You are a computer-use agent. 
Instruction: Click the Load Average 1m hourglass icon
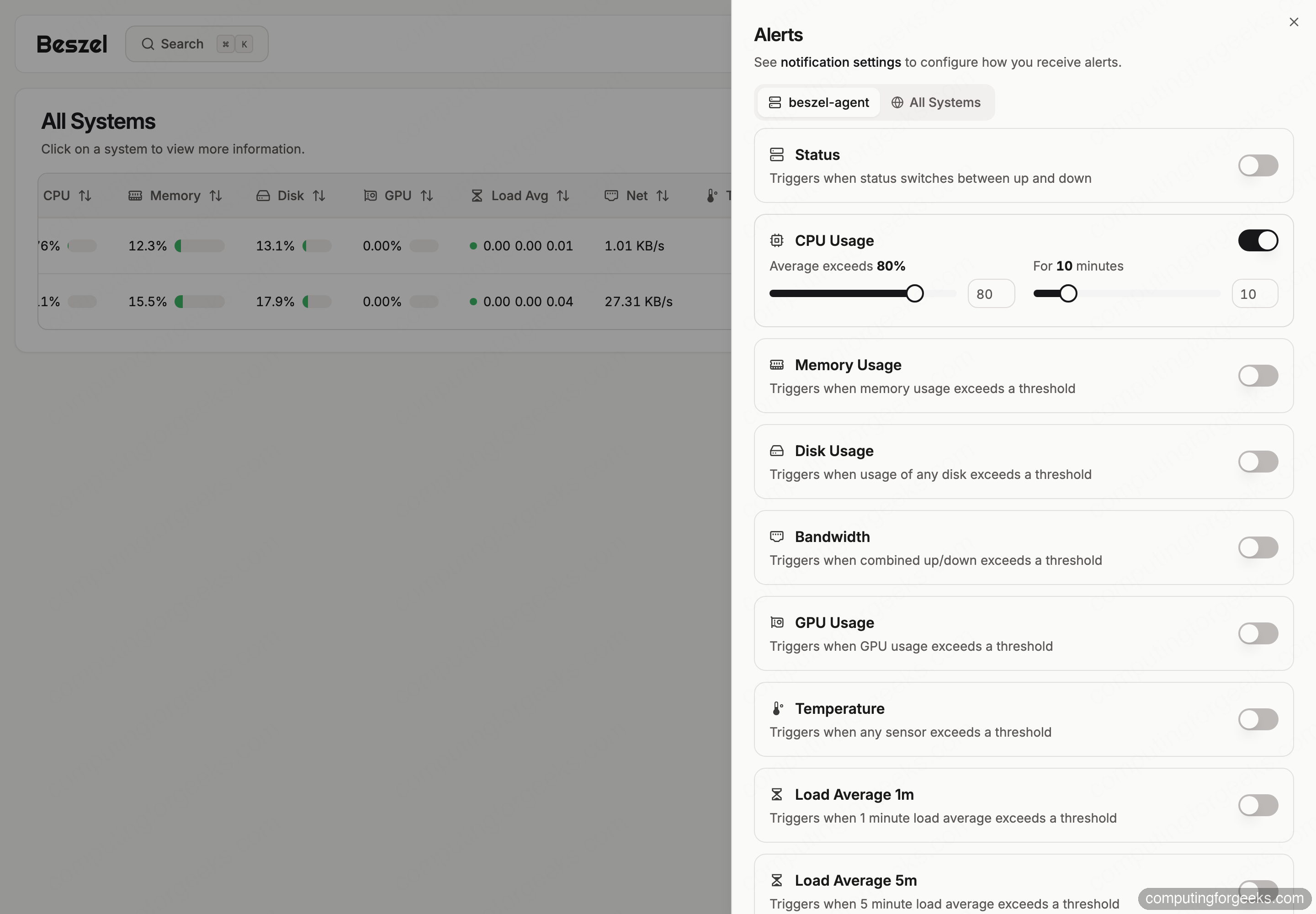(x=776, y=794)
